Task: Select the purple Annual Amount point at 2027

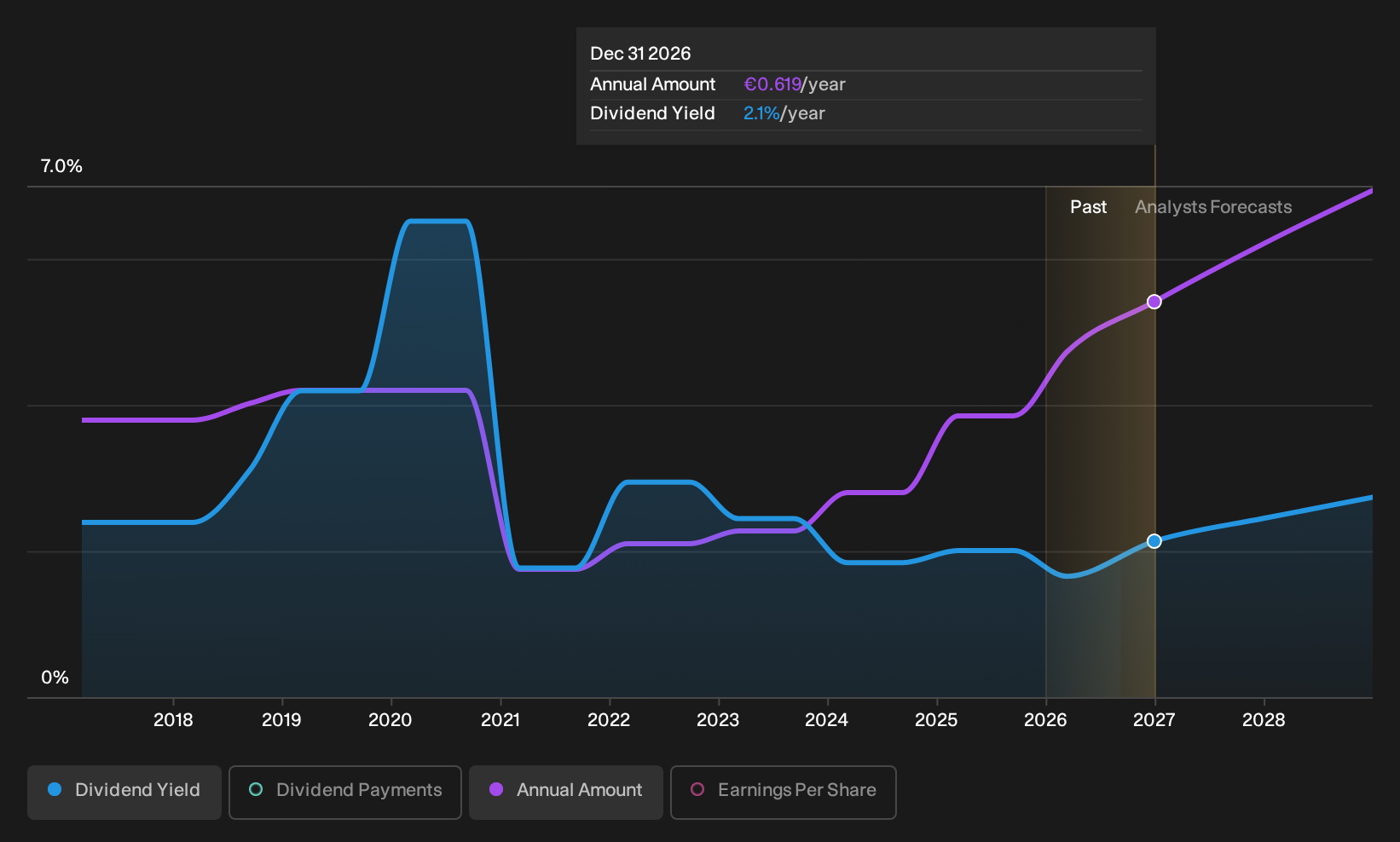Action: (1154, 302)
